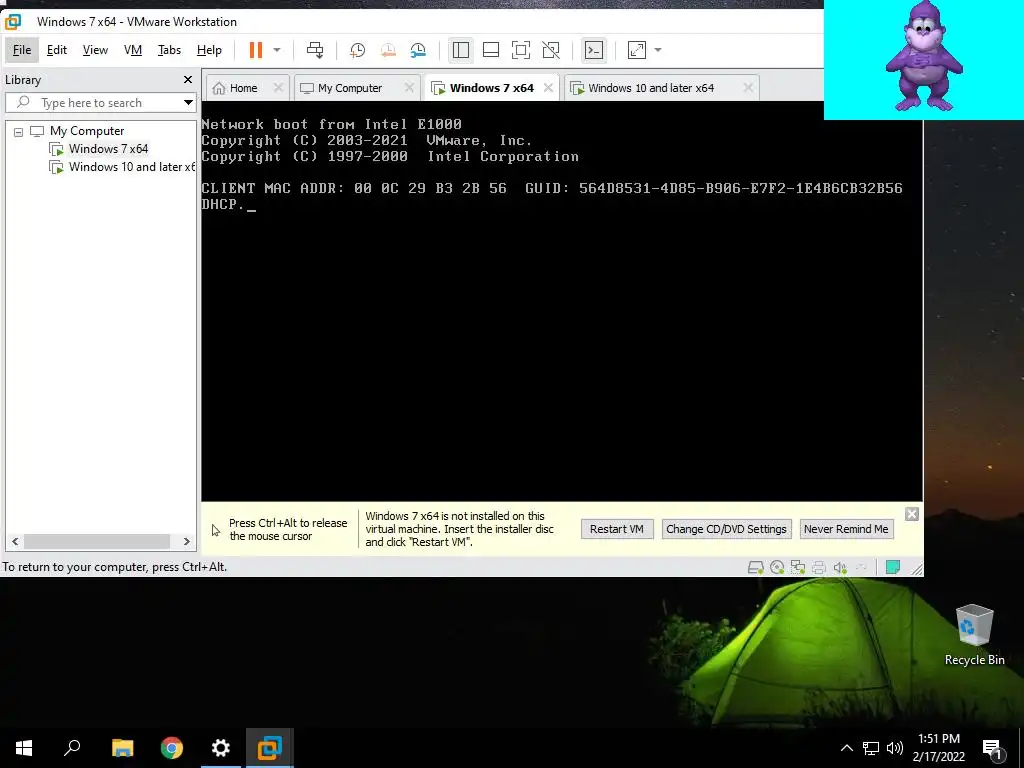Open the Library search dropdown arrow
The image size is (1024, 768).
pos(188,103)
